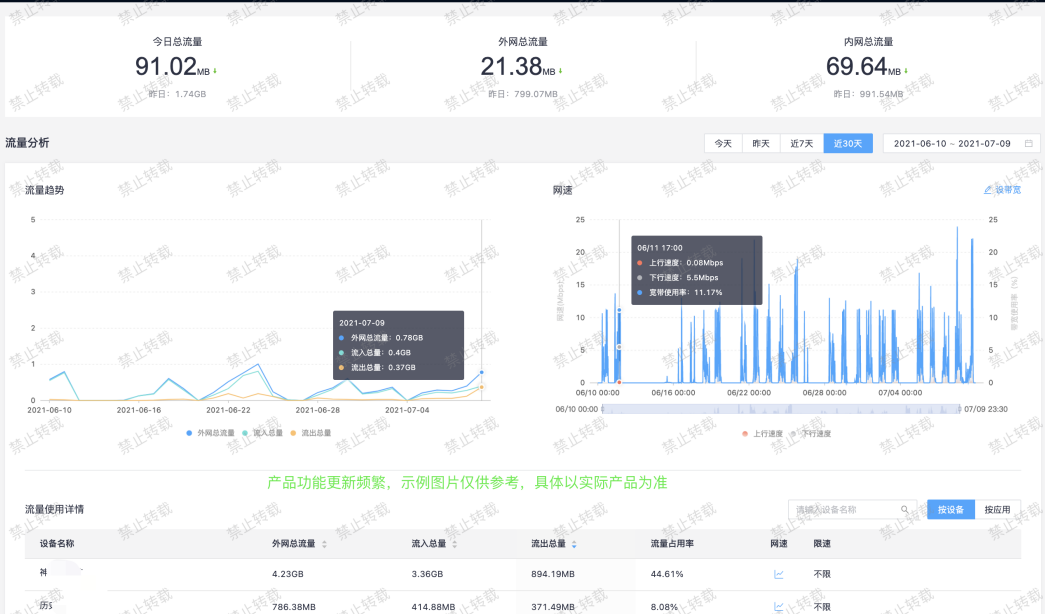Open date range 2021-06-10 ~ 2021-07-09 picker
1045x614 pixels.
(961, 143)
